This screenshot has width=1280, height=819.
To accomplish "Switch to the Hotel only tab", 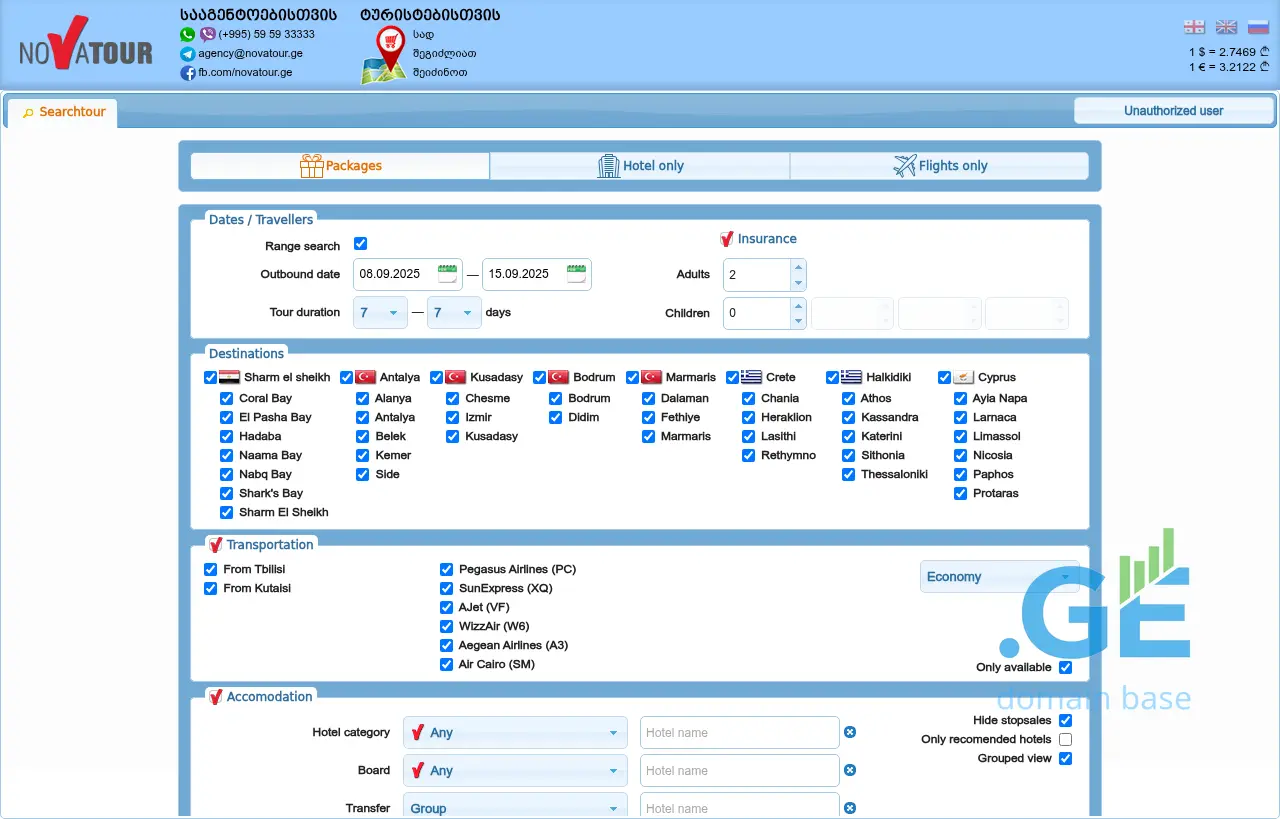I will pos(640,166).
